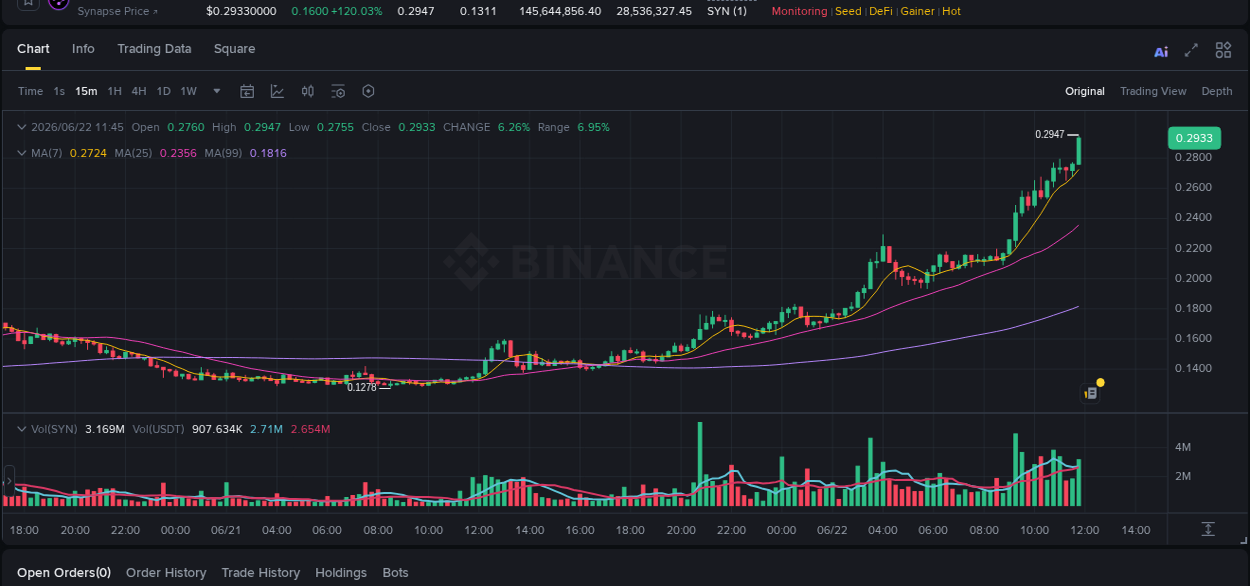Select the Original chart view

[x=1085, y=91]
